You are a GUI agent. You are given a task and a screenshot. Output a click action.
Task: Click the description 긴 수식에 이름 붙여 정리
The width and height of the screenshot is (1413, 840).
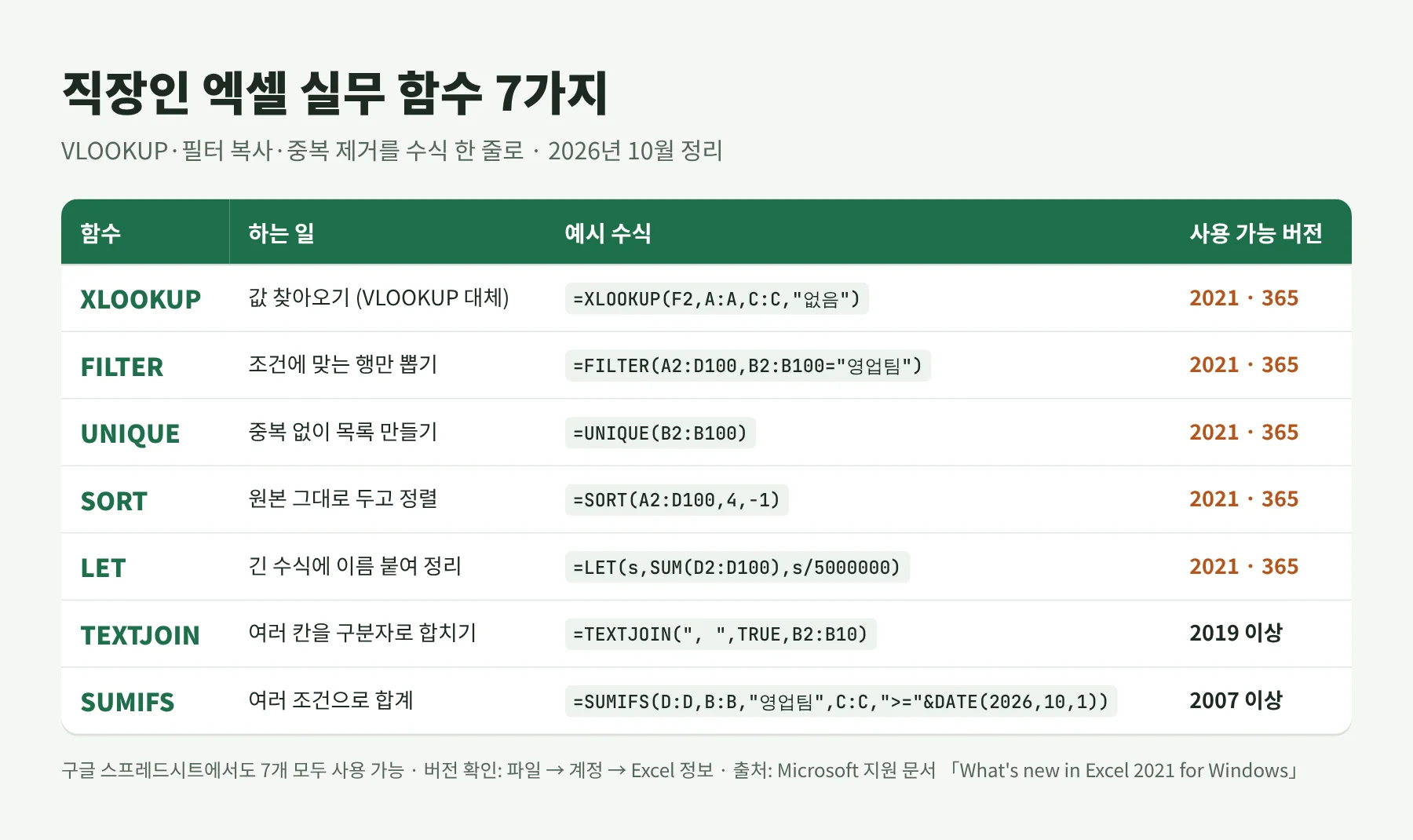[355, 567]
